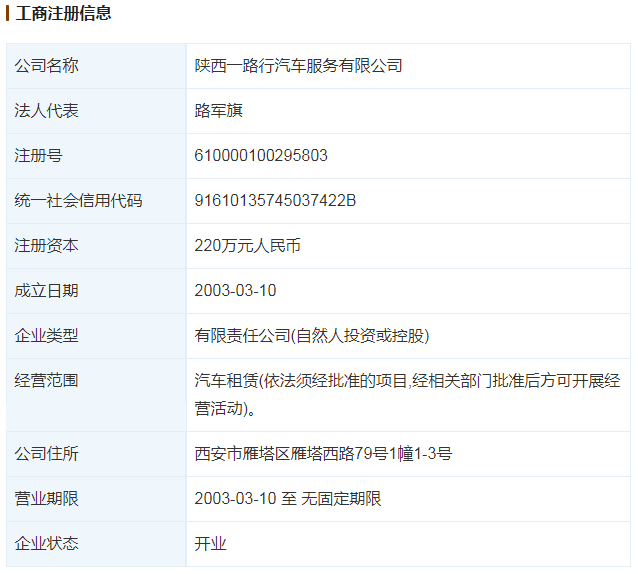
Task: Click the 成立日期 label cell
Action: 46,291
